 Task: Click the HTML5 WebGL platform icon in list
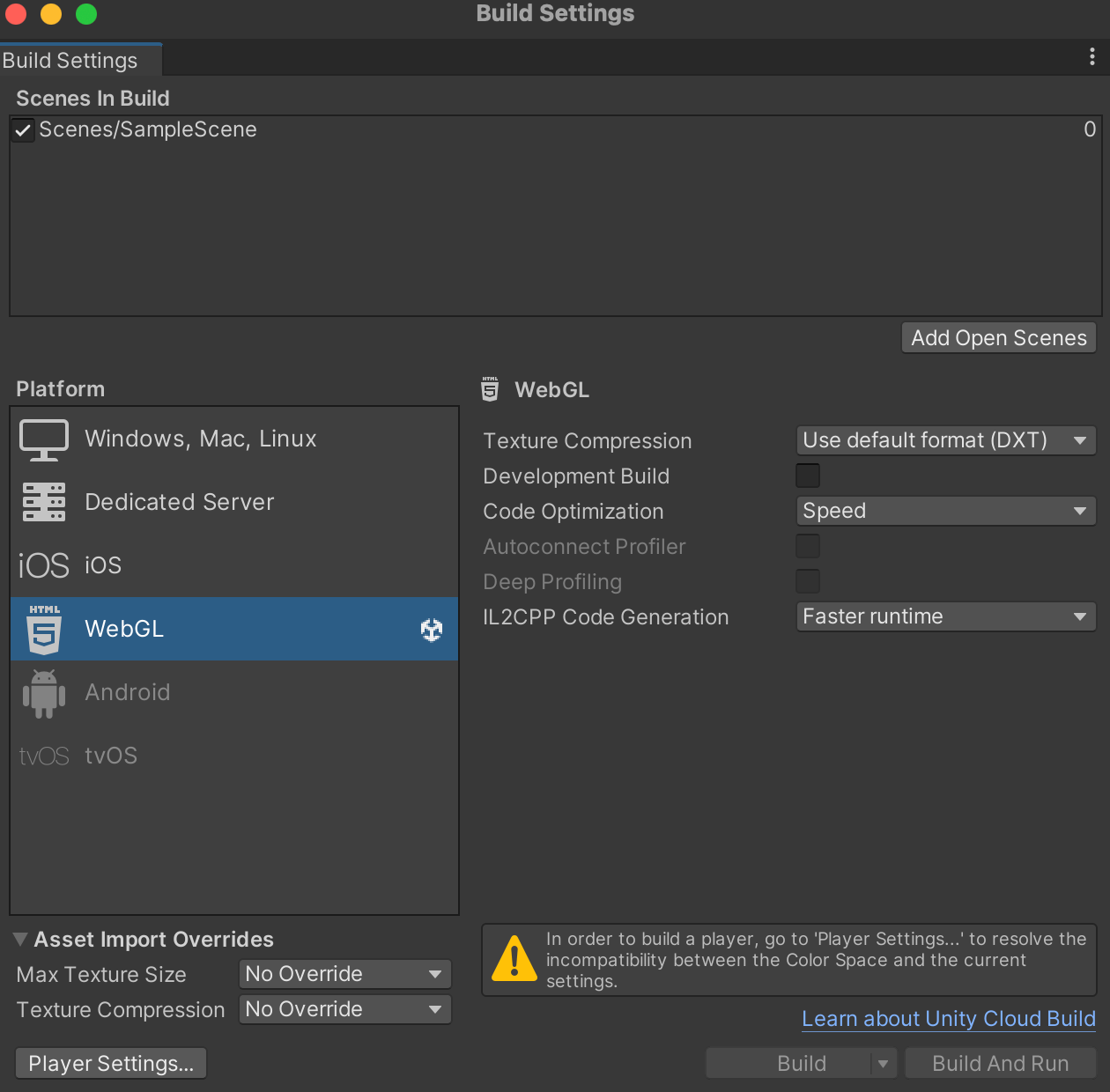[x=44, y=629]
